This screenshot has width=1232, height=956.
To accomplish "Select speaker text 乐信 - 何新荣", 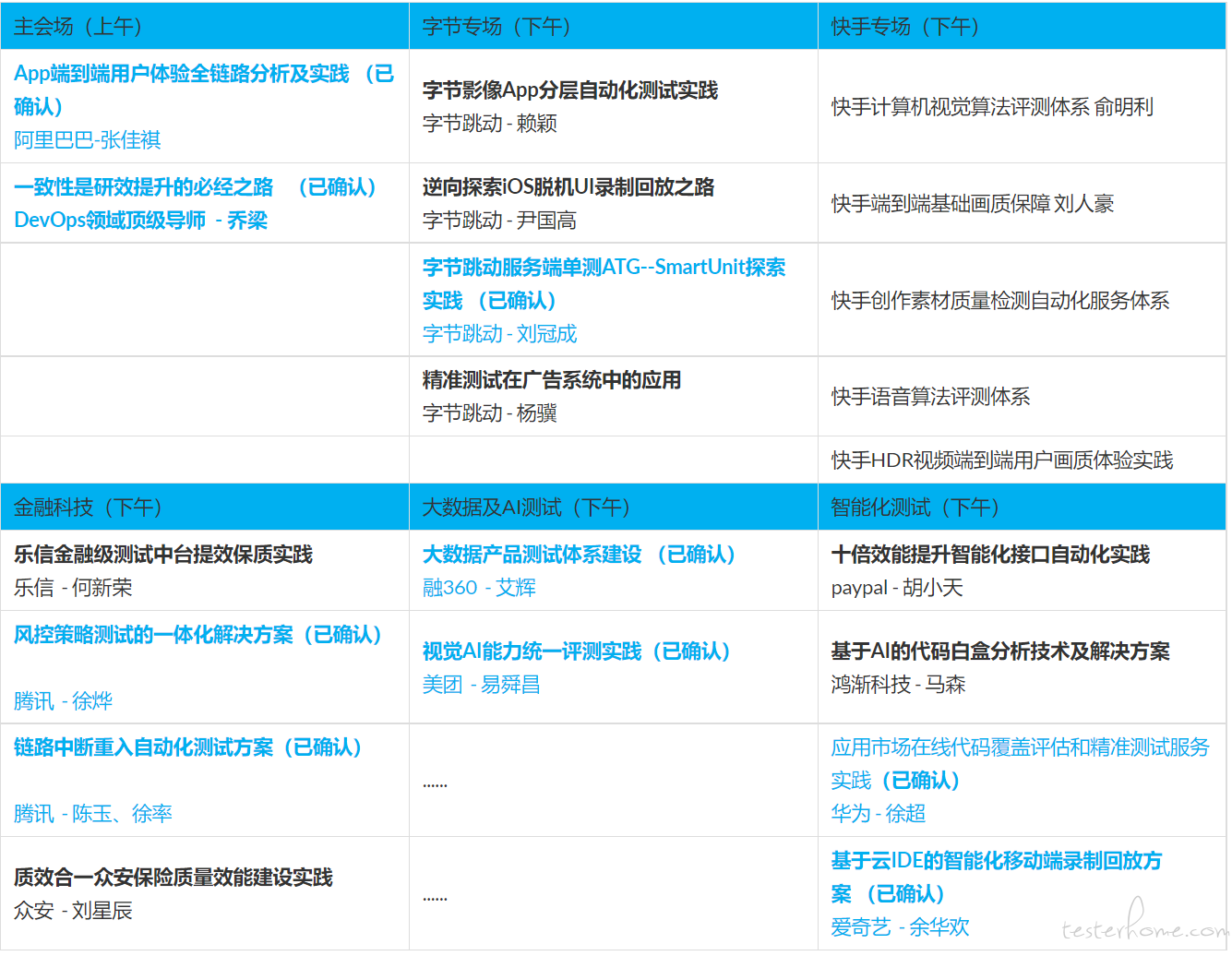I will click(73, 588).
